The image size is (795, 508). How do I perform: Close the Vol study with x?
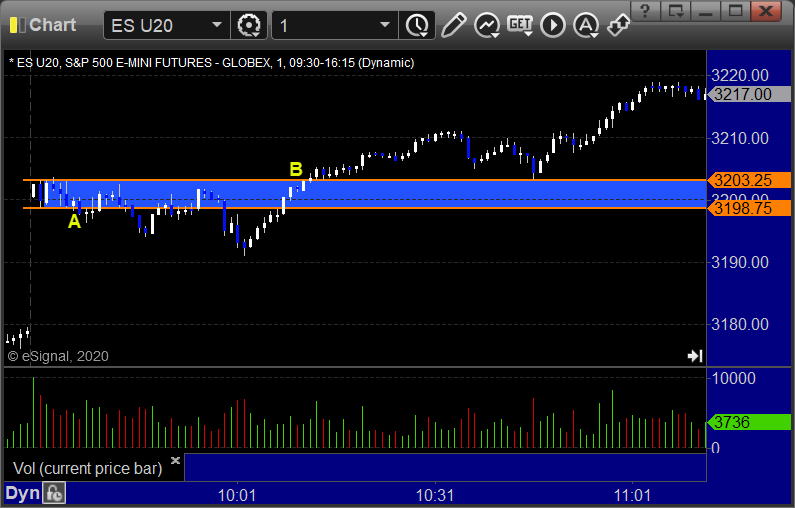(x=175, y=460)
